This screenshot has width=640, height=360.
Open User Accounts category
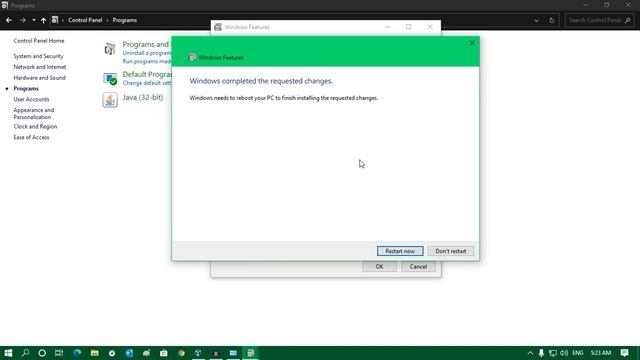pyautogui.click(x=31, y=99)
